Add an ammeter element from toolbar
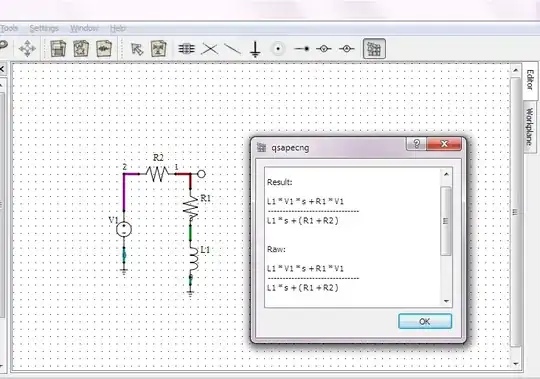540x379 pixels. point(346,49)
